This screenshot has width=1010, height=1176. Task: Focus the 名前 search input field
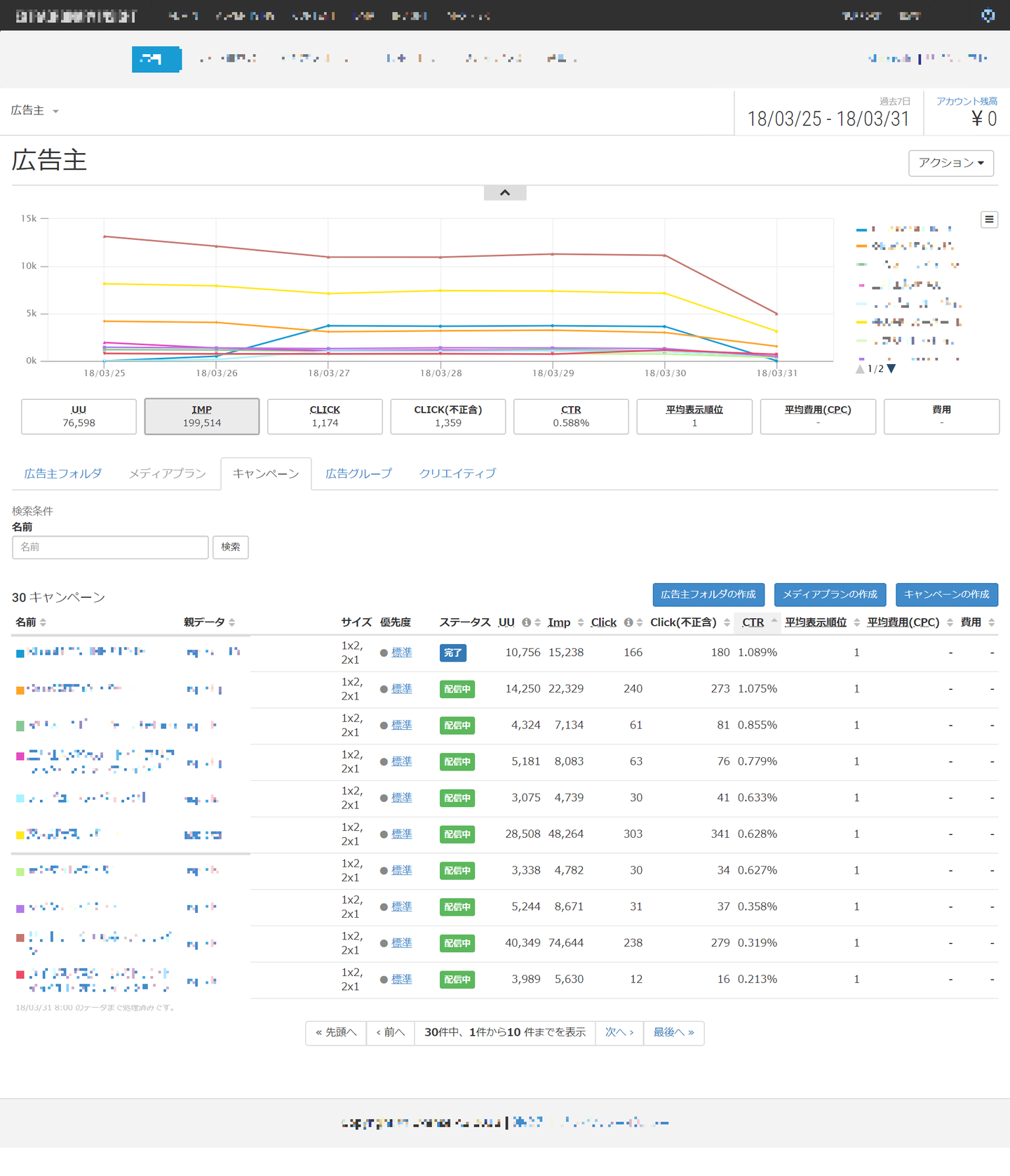[x=110, y=547]
